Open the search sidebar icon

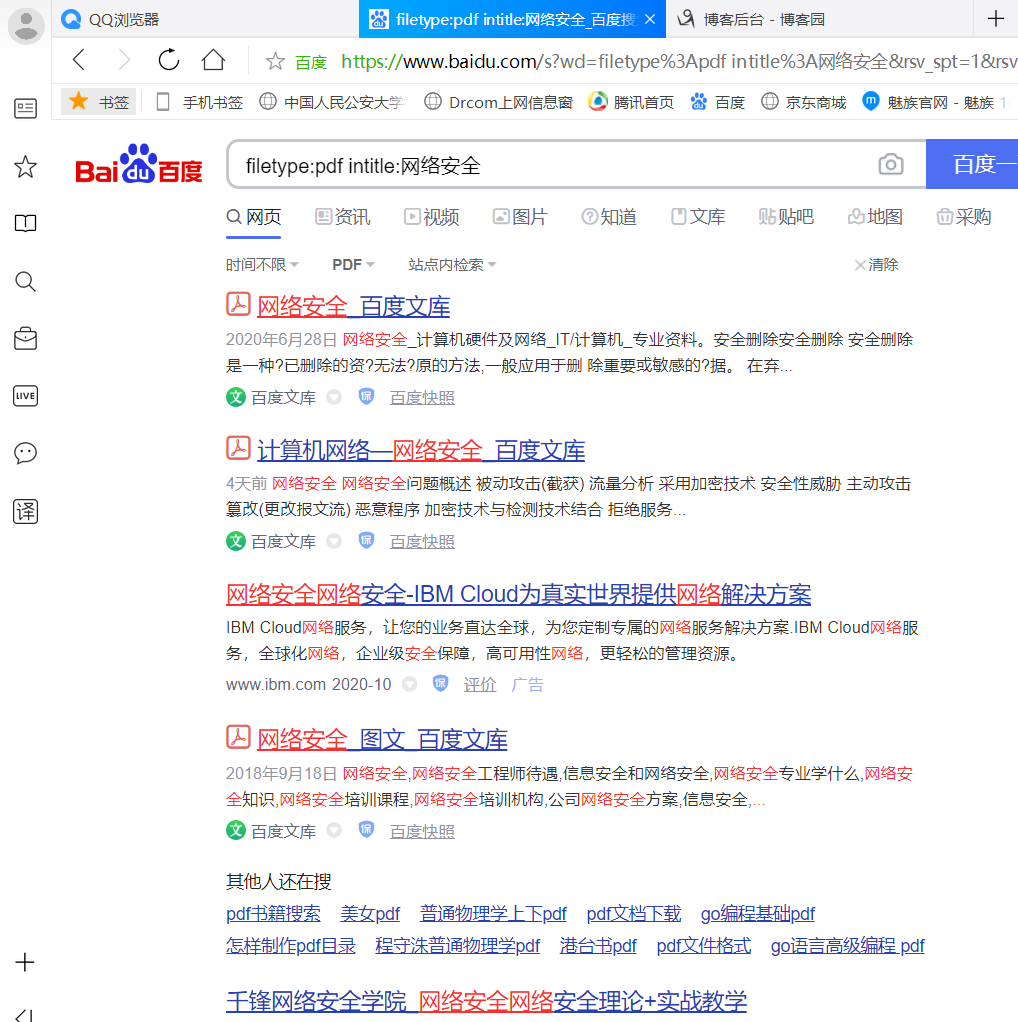25,282
